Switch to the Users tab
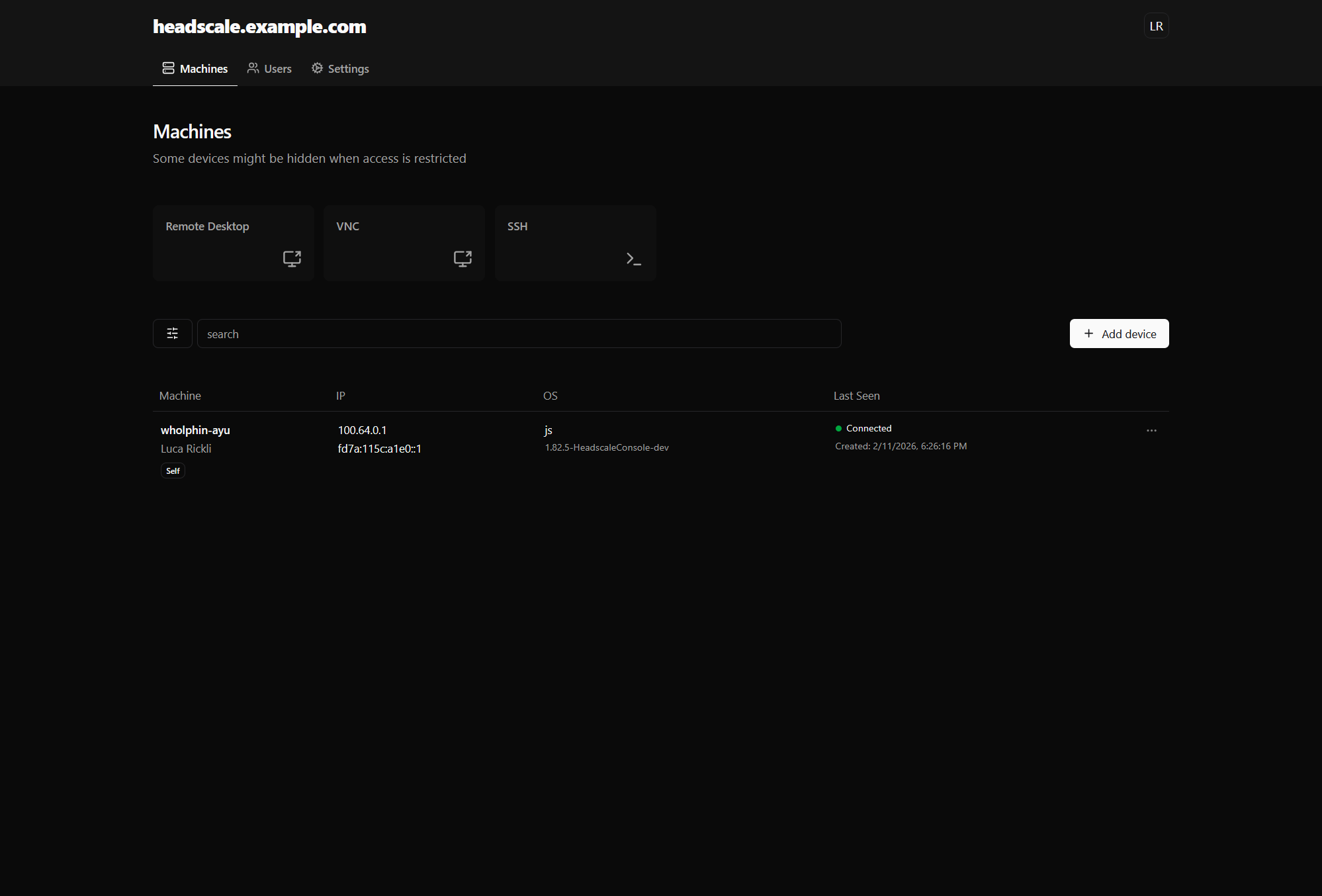Image resolution: width=1322 pixels, height=896 pixels. pos(269,68)
